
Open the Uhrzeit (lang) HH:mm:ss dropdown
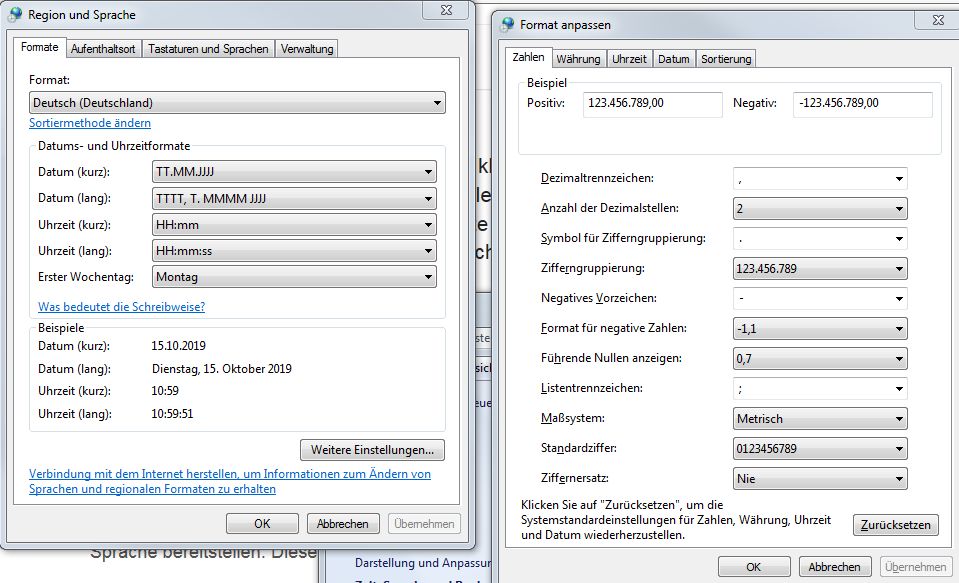click(x=294, y=251)
